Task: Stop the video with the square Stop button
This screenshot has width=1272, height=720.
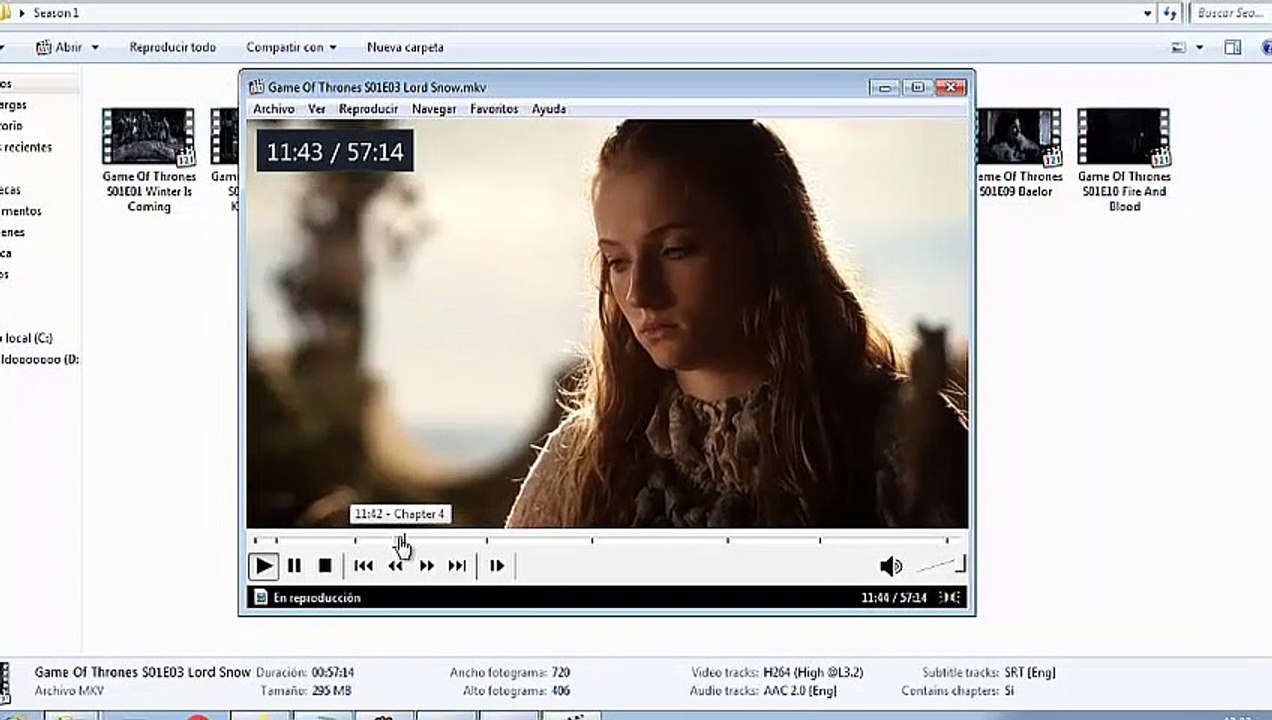Action: [325, 566]
